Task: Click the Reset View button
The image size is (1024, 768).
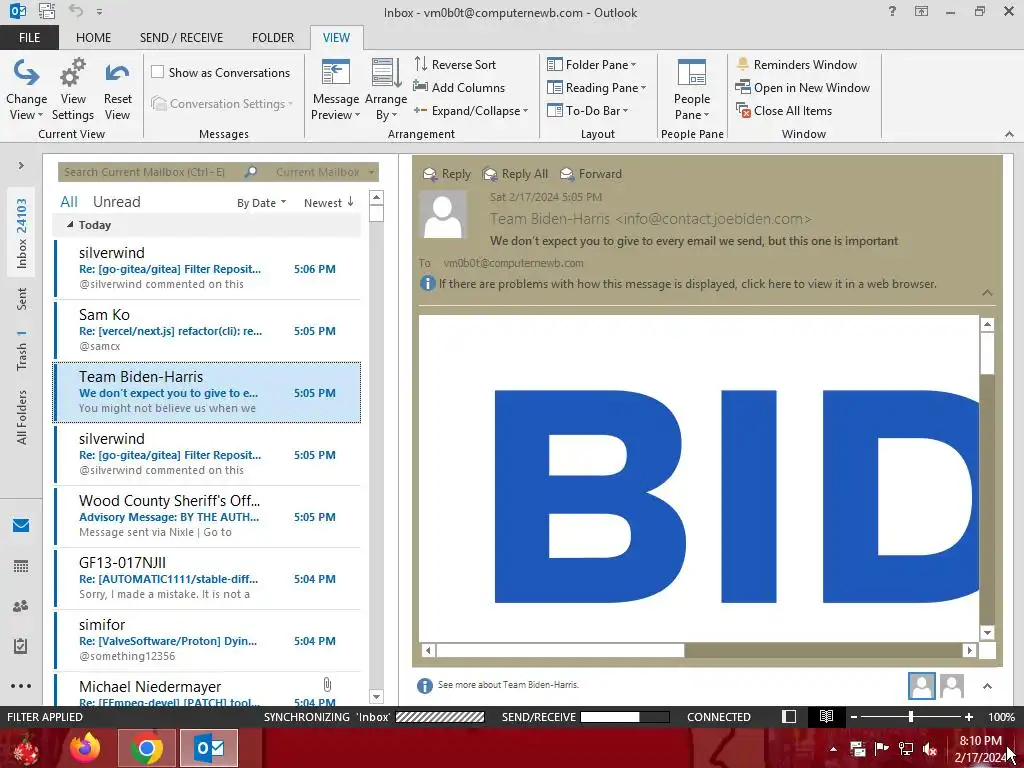Action: click(x=118, y=89)
